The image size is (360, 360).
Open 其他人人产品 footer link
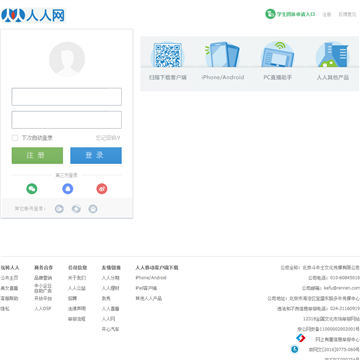click(149, 298)
